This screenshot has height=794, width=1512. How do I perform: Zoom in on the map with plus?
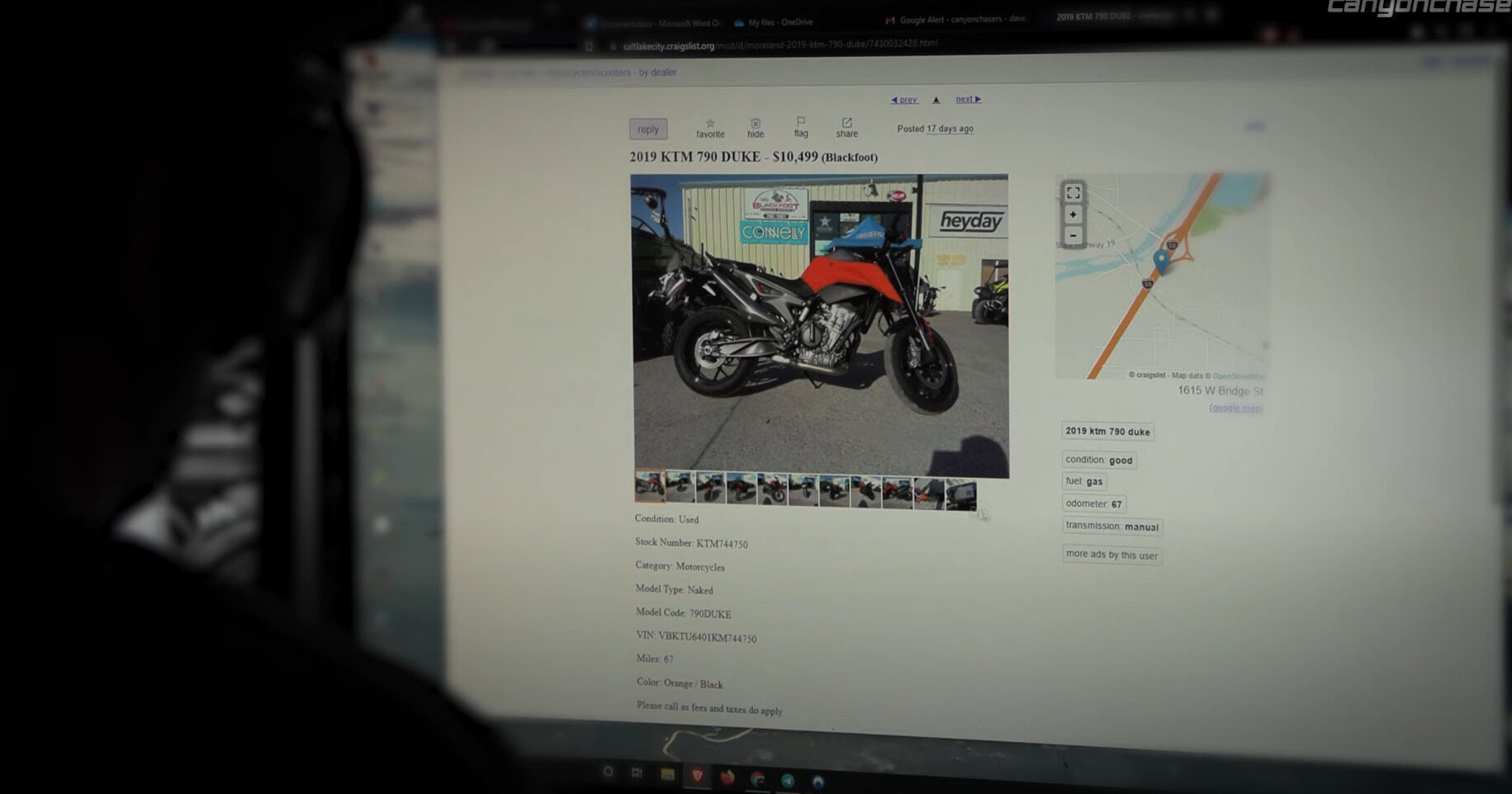(x=1073, y=215)
